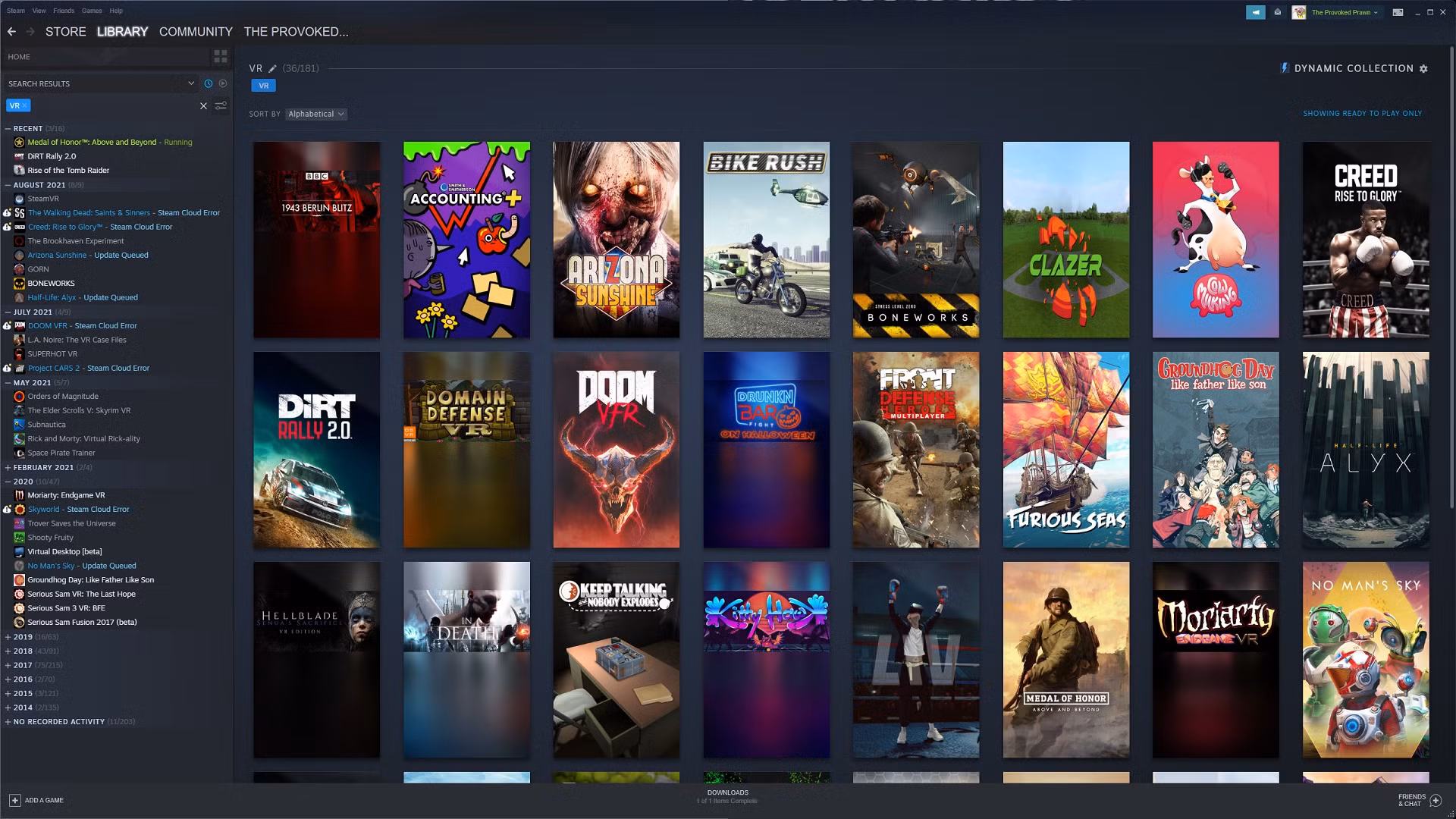Click the Add a Game plus icon
Image resolution: width=1456 pixels, height=819 pixels.
coord(14,800)
